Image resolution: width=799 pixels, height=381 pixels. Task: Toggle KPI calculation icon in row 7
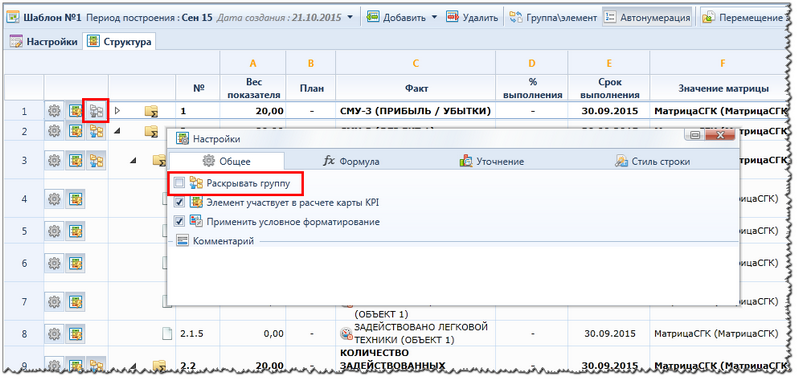[76, 301]
